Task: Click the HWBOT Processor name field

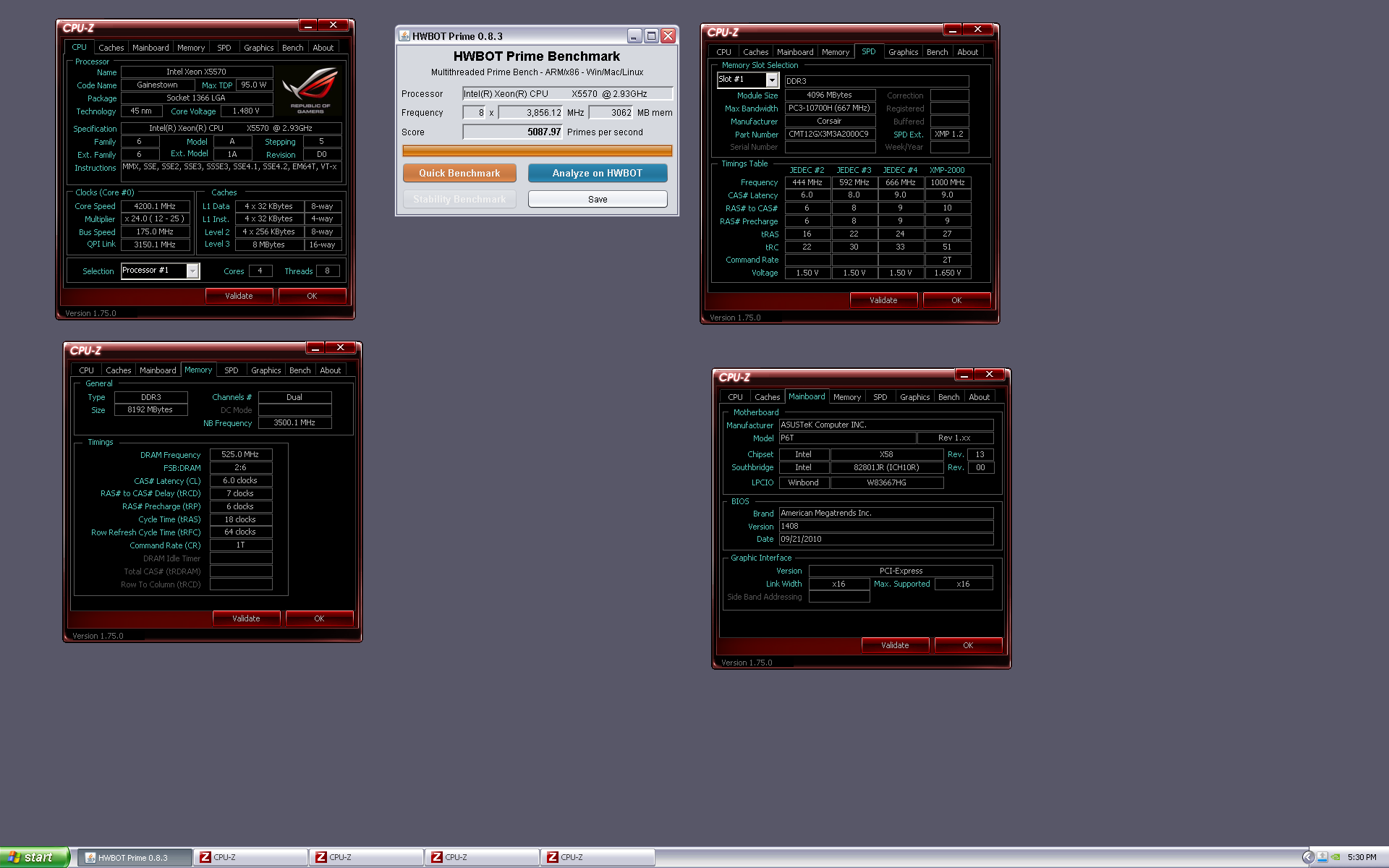Action: point(568,93)
